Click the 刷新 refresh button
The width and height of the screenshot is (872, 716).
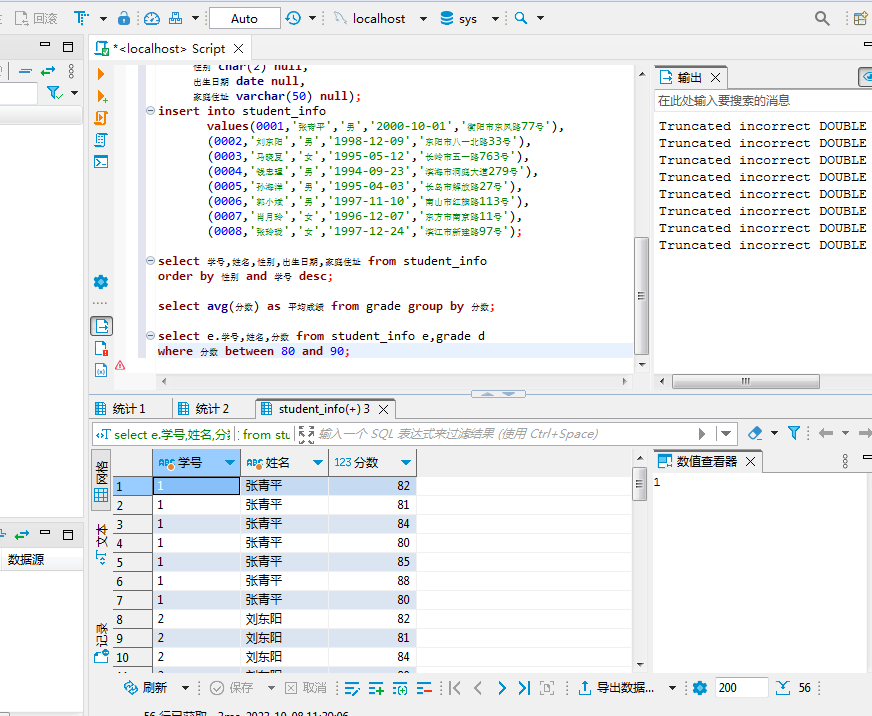[145, 688]
